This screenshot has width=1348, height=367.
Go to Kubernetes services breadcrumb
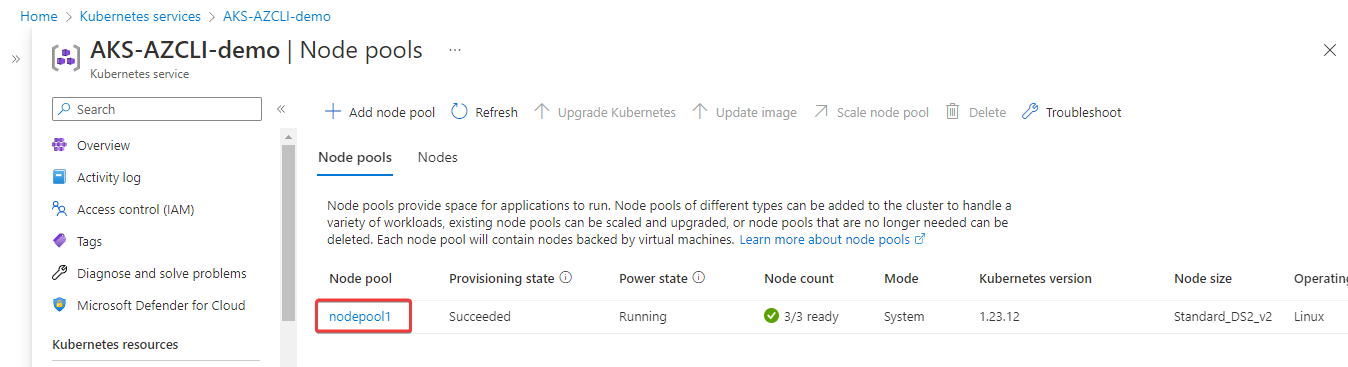[x=140, y=16]
